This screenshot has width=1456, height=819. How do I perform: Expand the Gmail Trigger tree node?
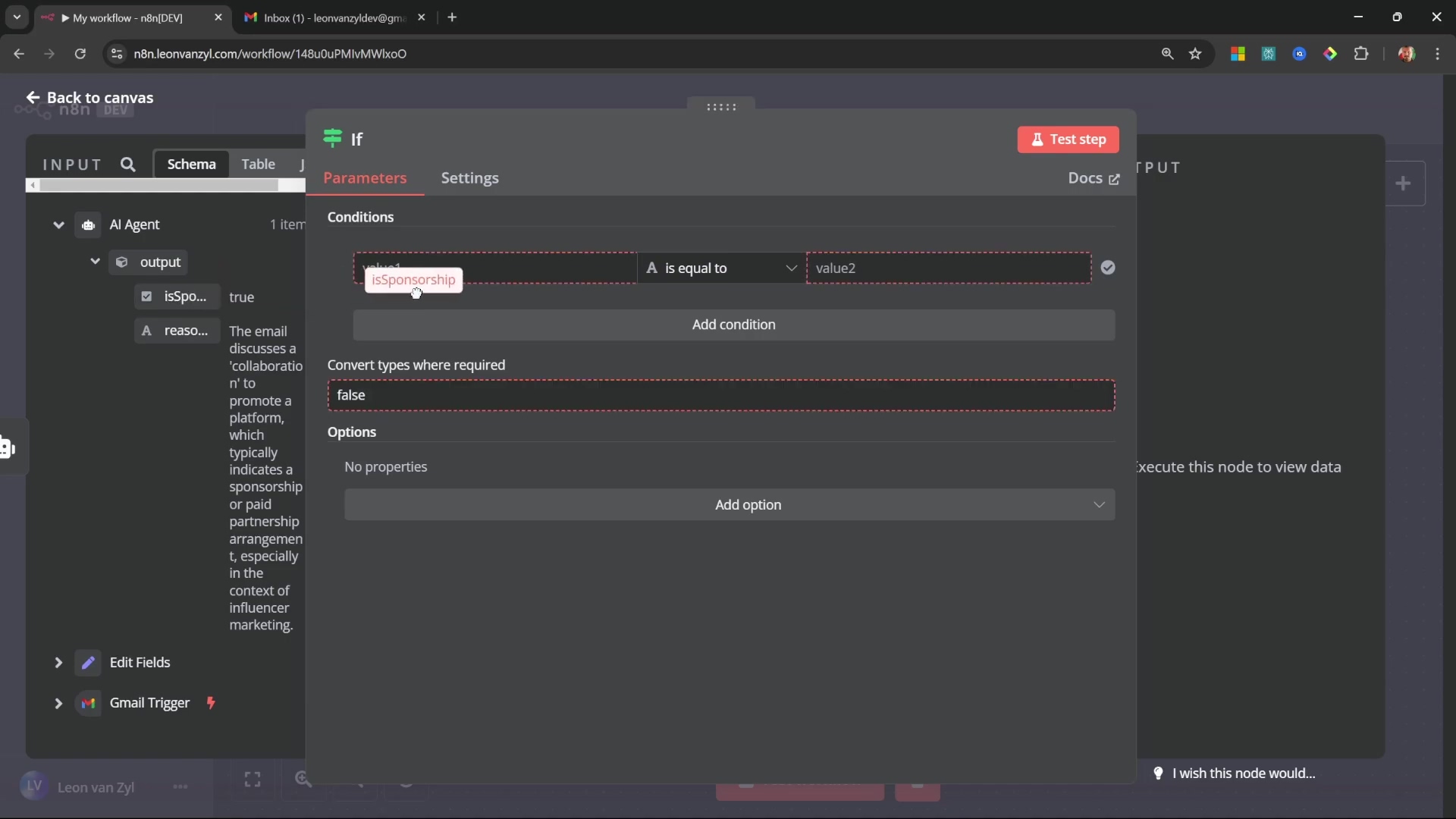pyautogui.click(x=58, y=703)
